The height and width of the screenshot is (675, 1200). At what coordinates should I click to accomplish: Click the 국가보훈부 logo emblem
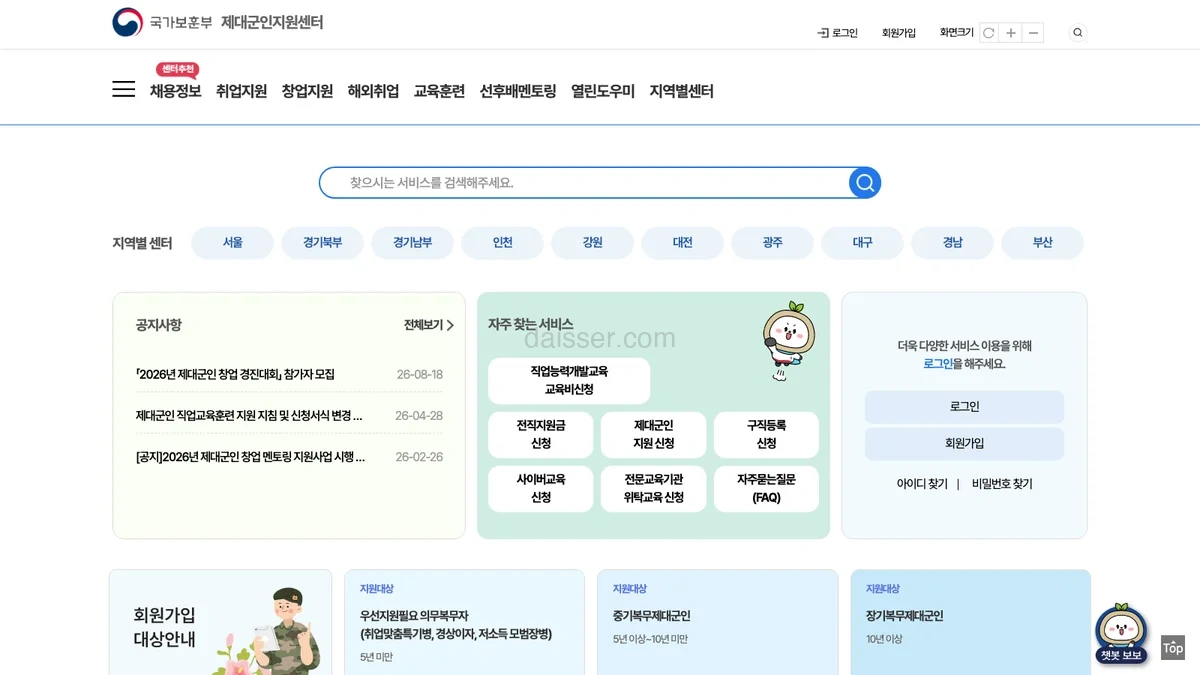pos(127,22)
